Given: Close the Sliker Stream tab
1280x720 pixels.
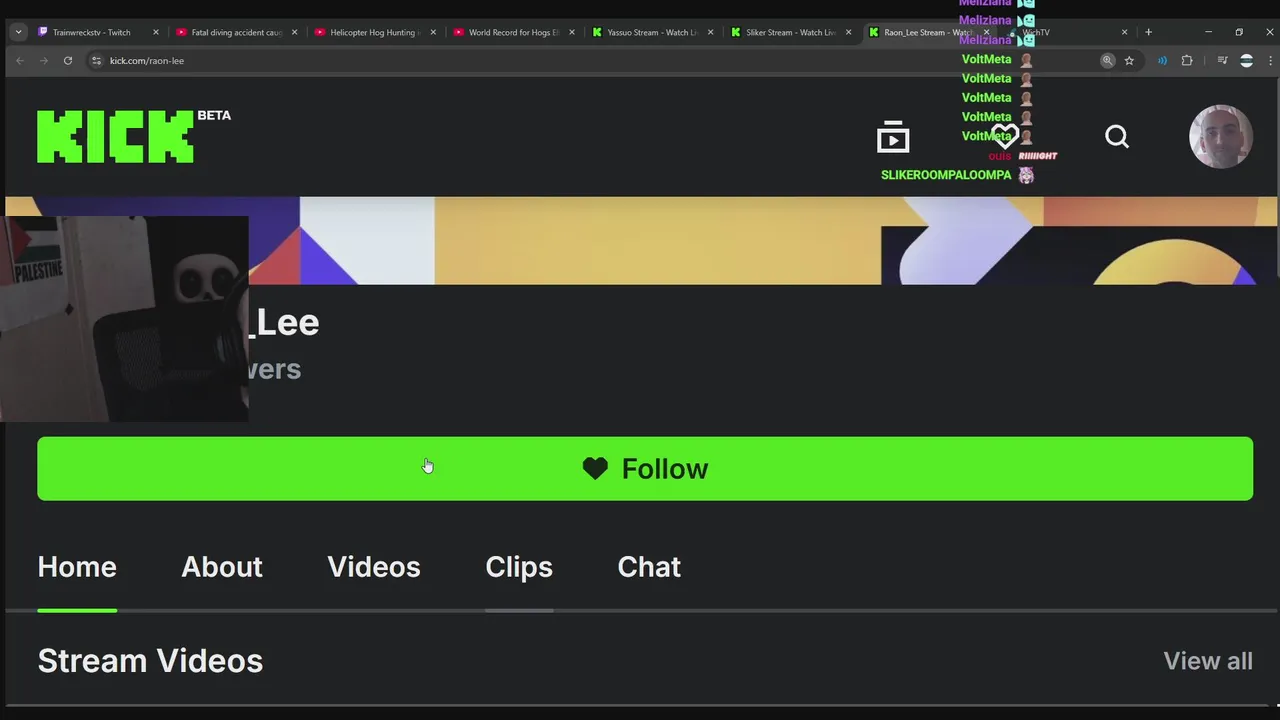Looking at the screenshot, I should pyautogui.click(x=848, y=32).
